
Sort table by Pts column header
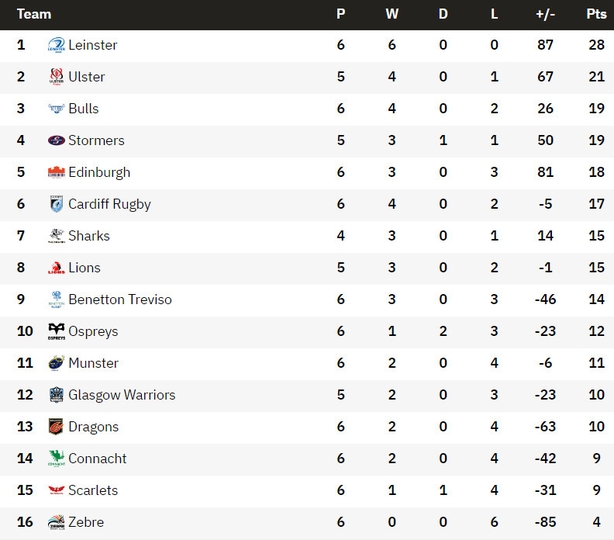click(596, 14)
